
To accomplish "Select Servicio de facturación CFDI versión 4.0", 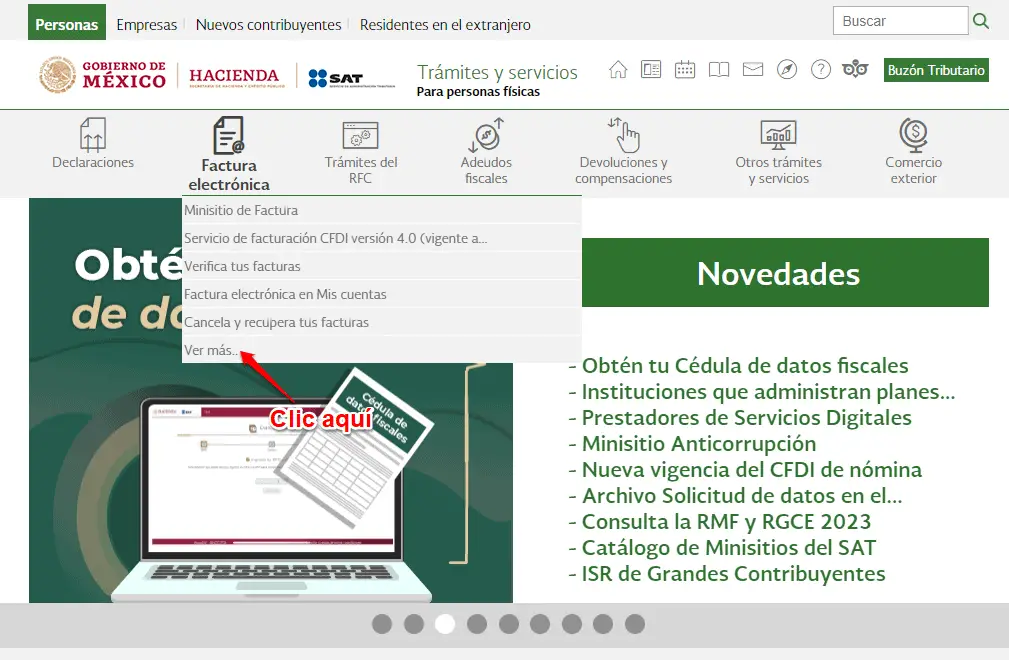I will click(x=382, y=238).
